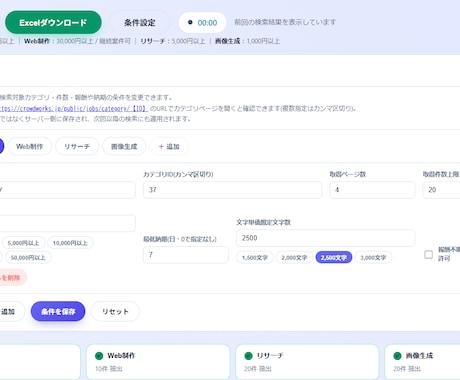Open the 条件設定 panel button

[140, 23]
